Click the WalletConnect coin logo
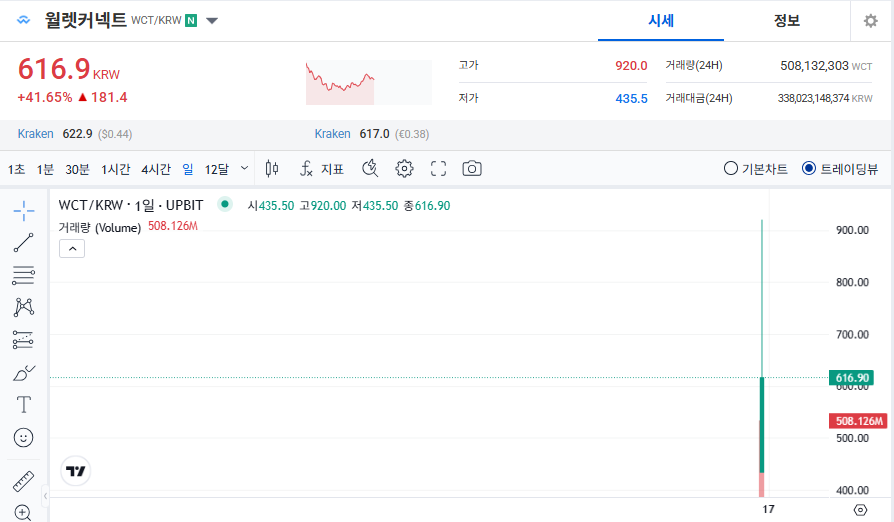 point(23,21)
